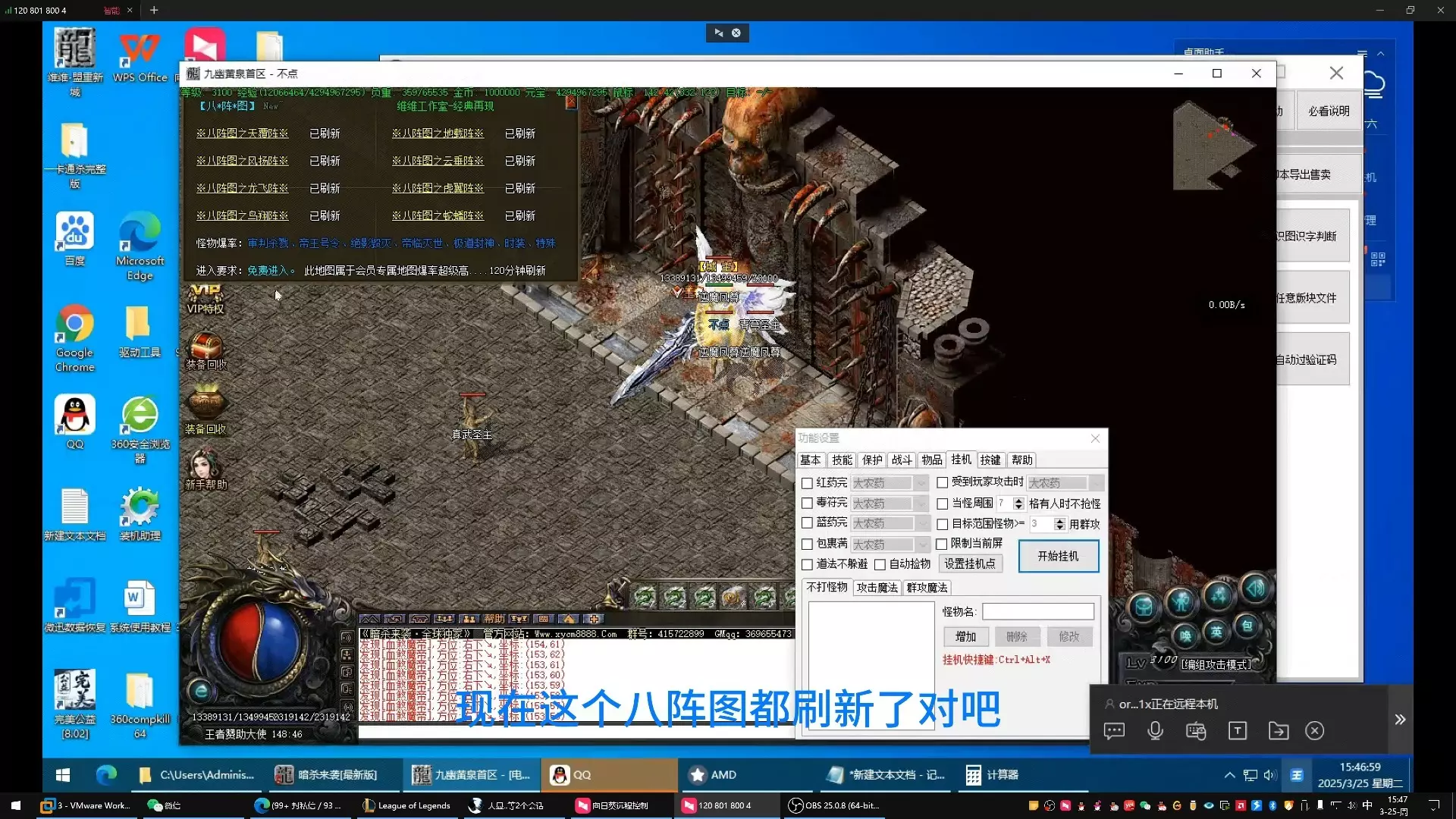Select the 百度 desktop icon
The height and width of the screenshot is (819, 1456).
[74, 239]
